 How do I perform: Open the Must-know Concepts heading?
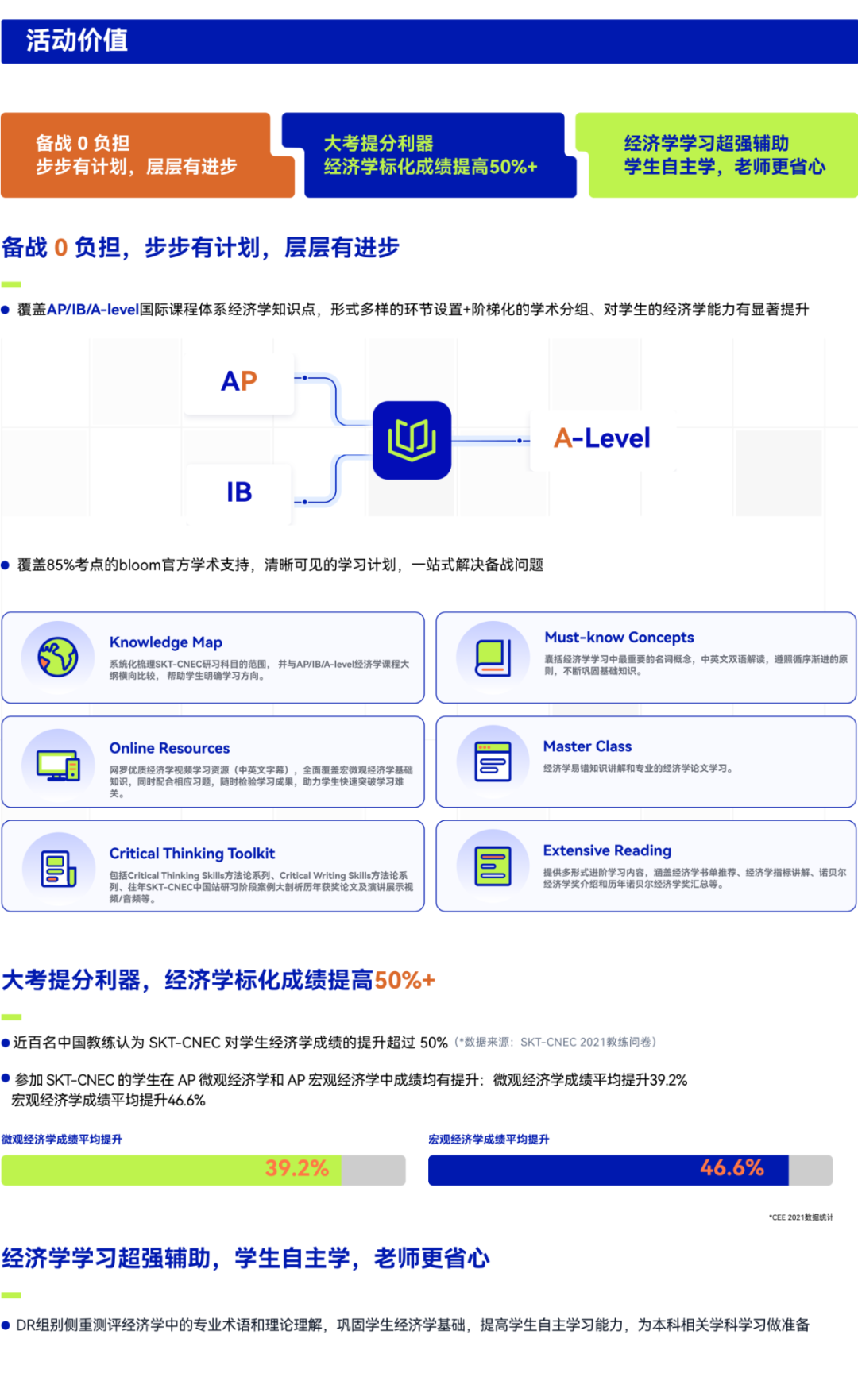[619, 637]
